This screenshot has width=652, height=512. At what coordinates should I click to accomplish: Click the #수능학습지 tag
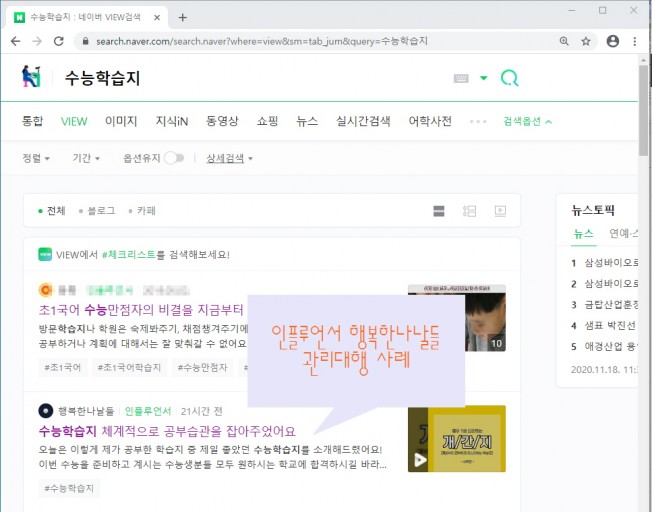click(69, 488)
